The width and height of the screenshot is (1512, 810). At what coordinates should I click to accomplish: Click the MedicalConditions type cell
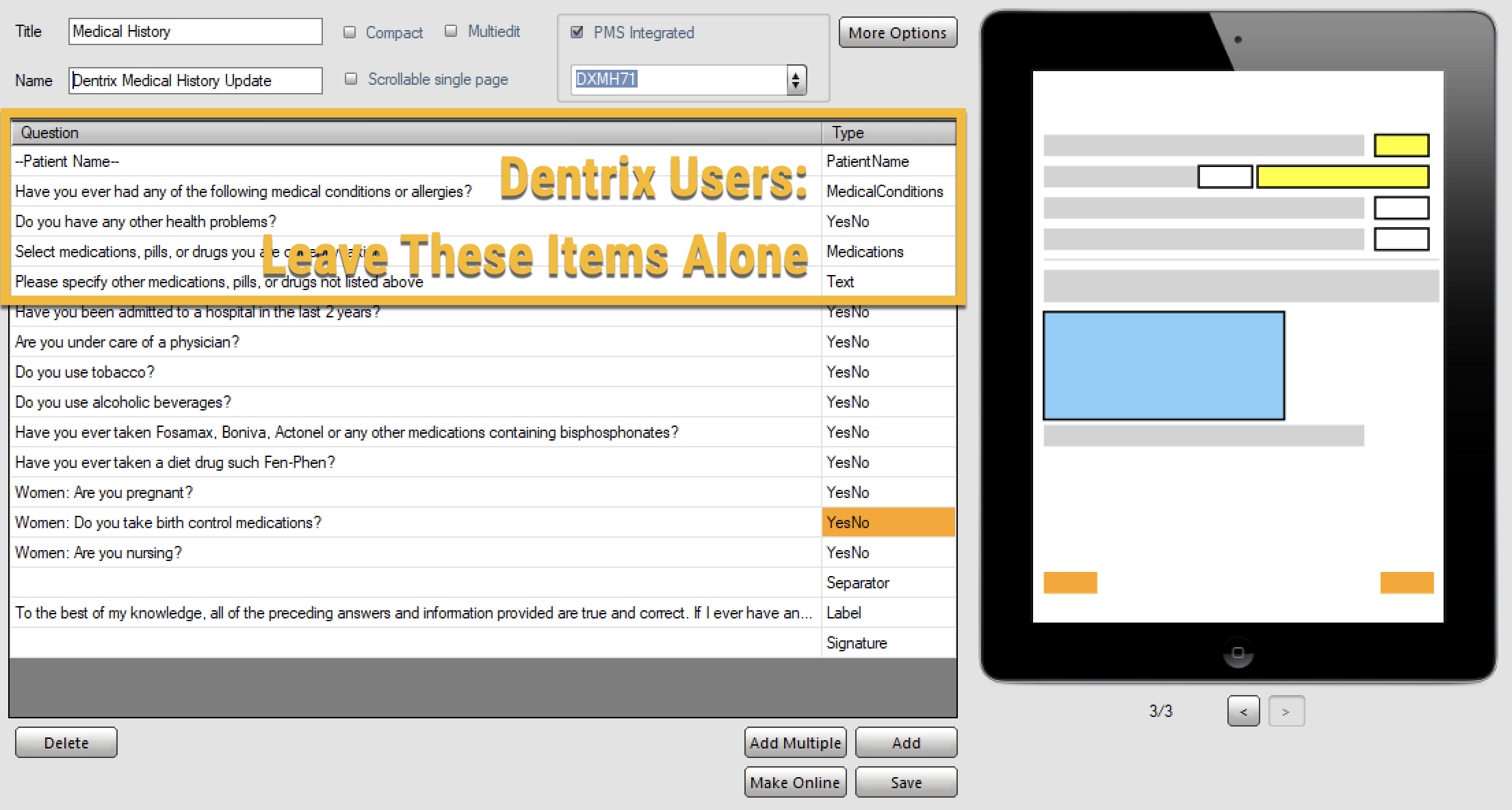[889, 192]
